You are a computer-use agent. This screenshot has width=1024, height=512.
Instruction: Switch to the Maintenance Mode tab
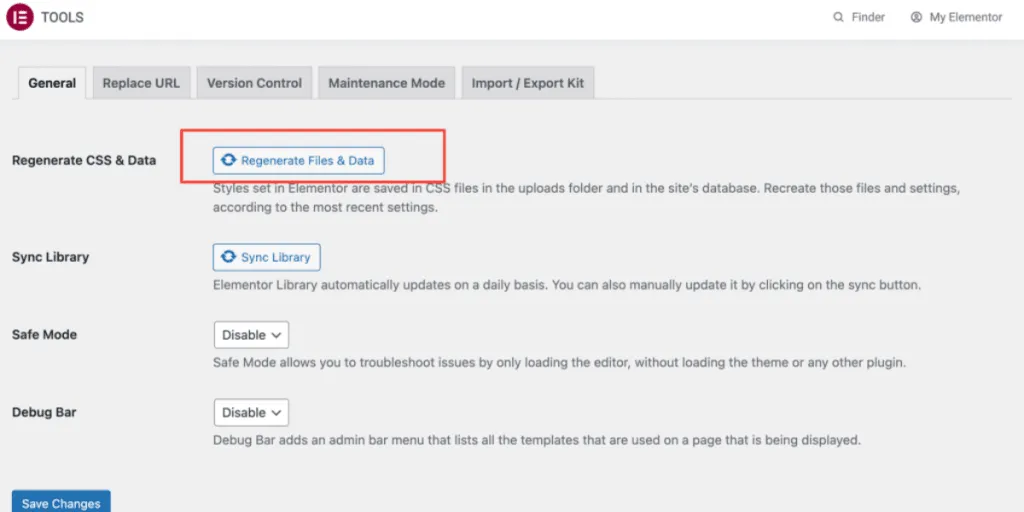tap(386, 83)
